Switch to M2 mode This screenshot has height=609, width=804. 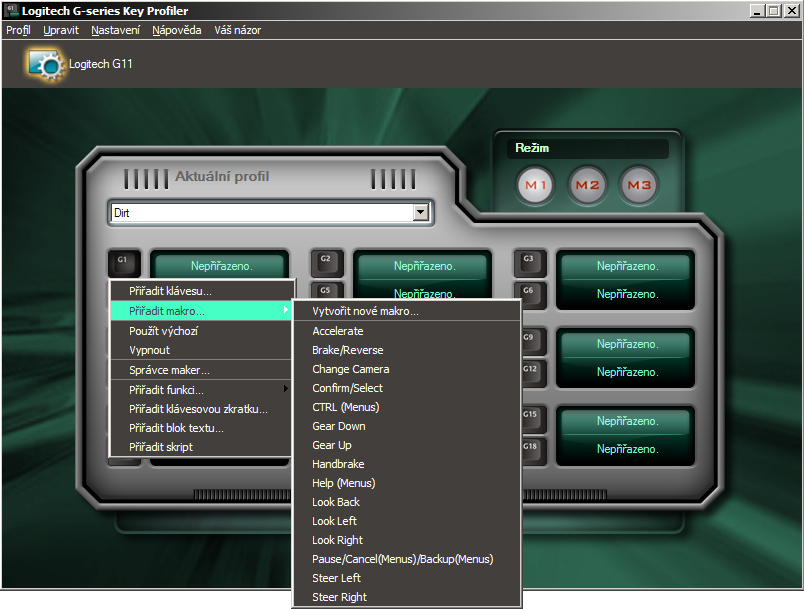587,185
